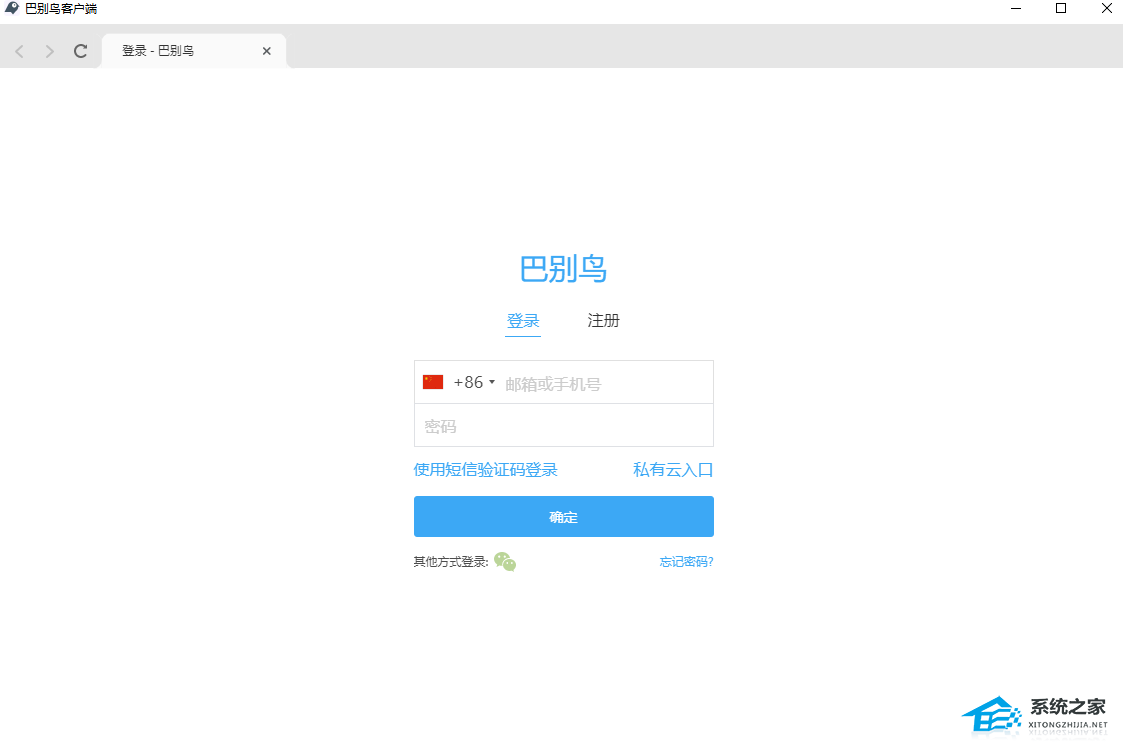Open the 忘记密码? link
Image resolution: width=1123 pixels, height=743 pixels.
click(x=686, y=562)
